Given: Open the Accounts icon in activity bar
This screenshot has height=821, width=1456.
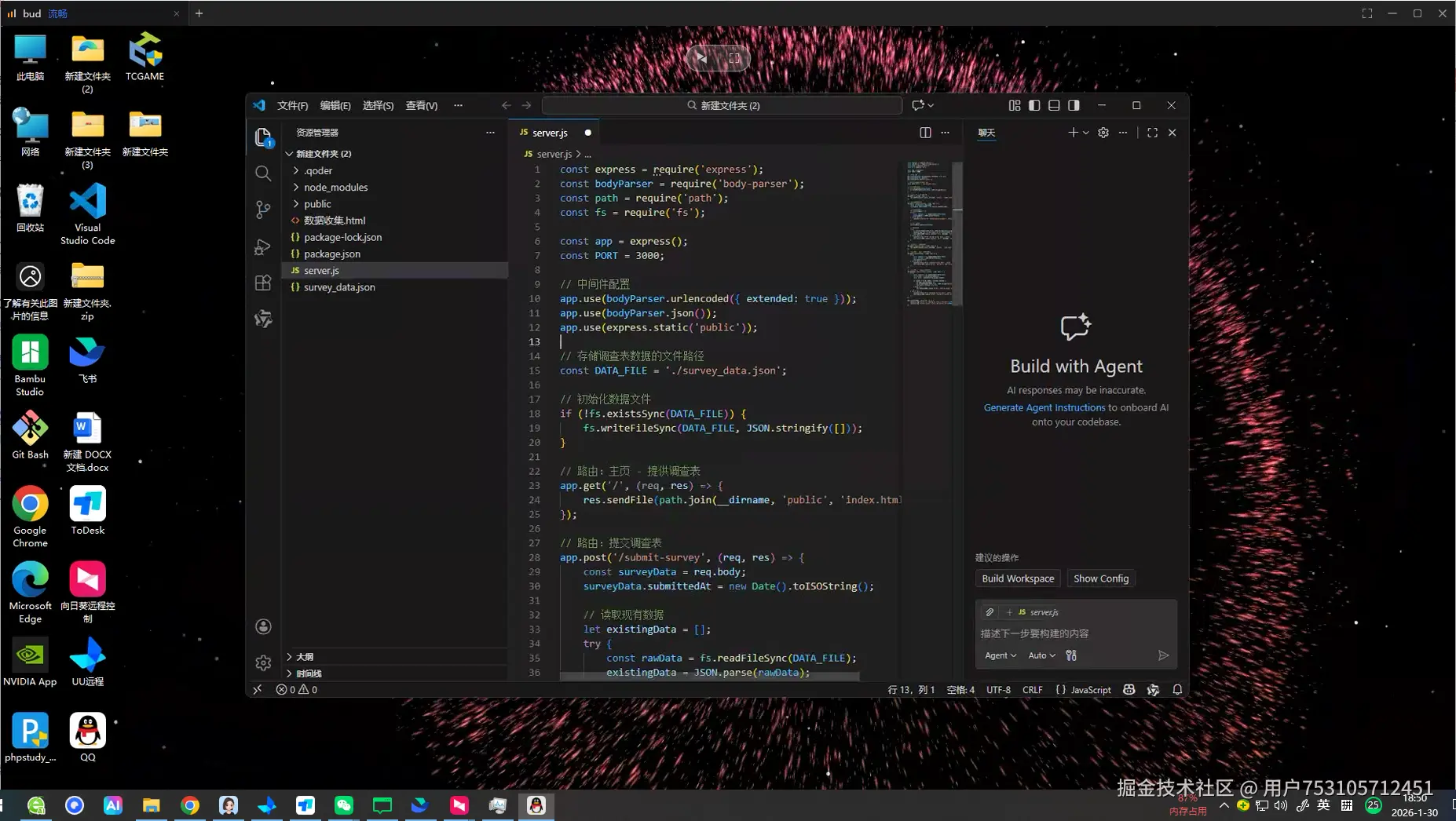Looking at the screenshot, I should 263,626.
